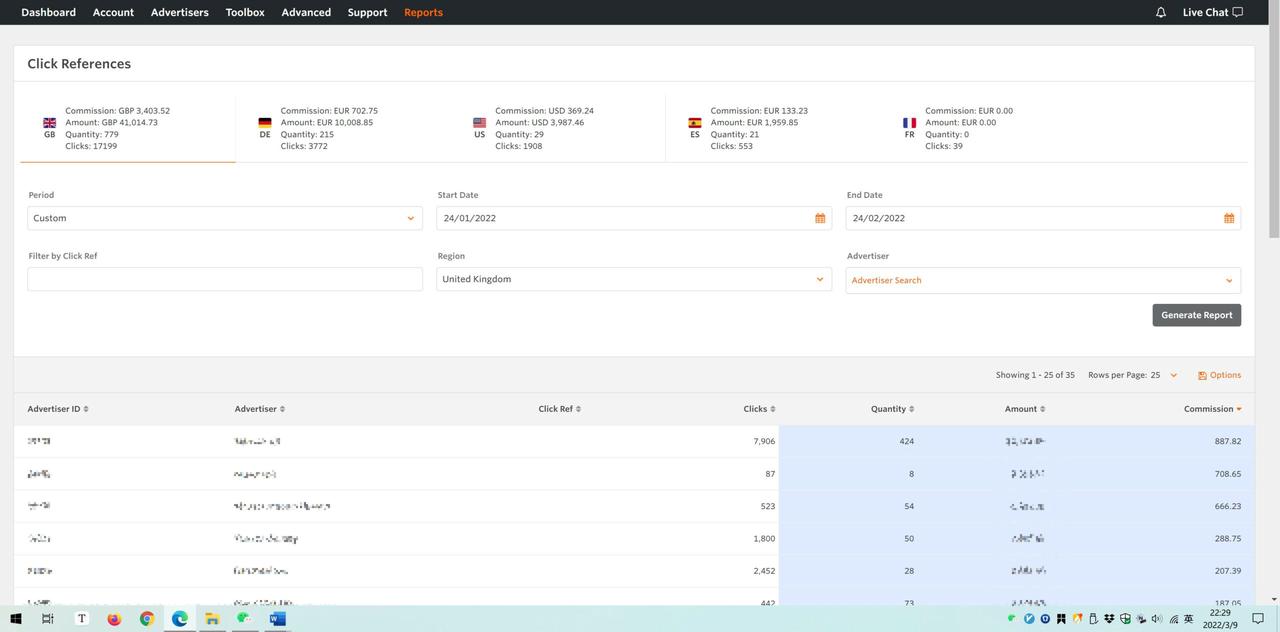Click the 1,800 clicks cell
The height and width of the screenshot is (632, 1280).
(764, 539)
